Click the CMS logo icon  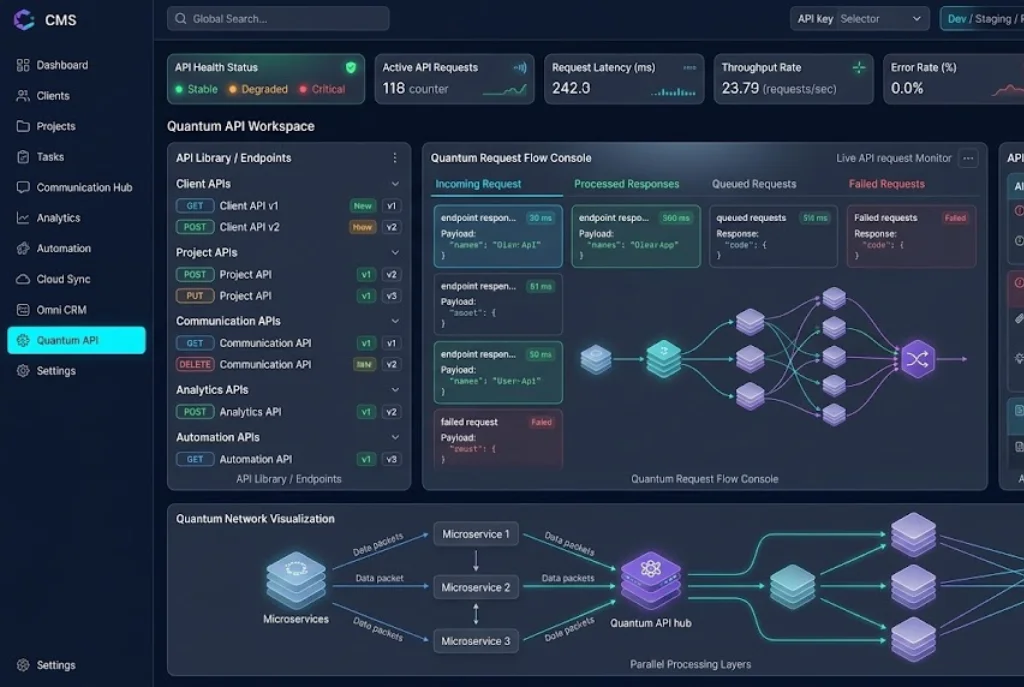[x=24, y=20]
